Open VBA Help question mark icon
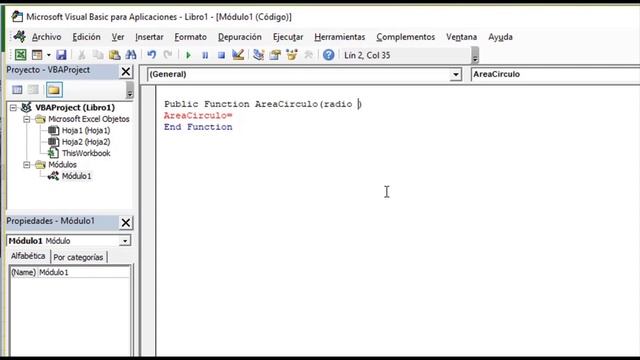Screen dimensions: 640x360 (329, 55)
